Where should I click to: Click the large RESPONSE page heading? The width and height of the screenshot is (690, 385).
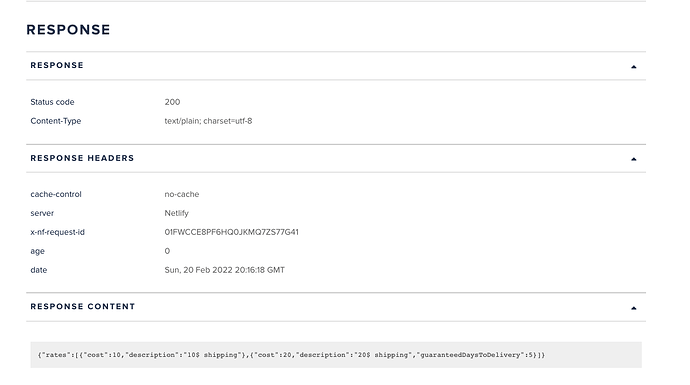click(68, 29)
